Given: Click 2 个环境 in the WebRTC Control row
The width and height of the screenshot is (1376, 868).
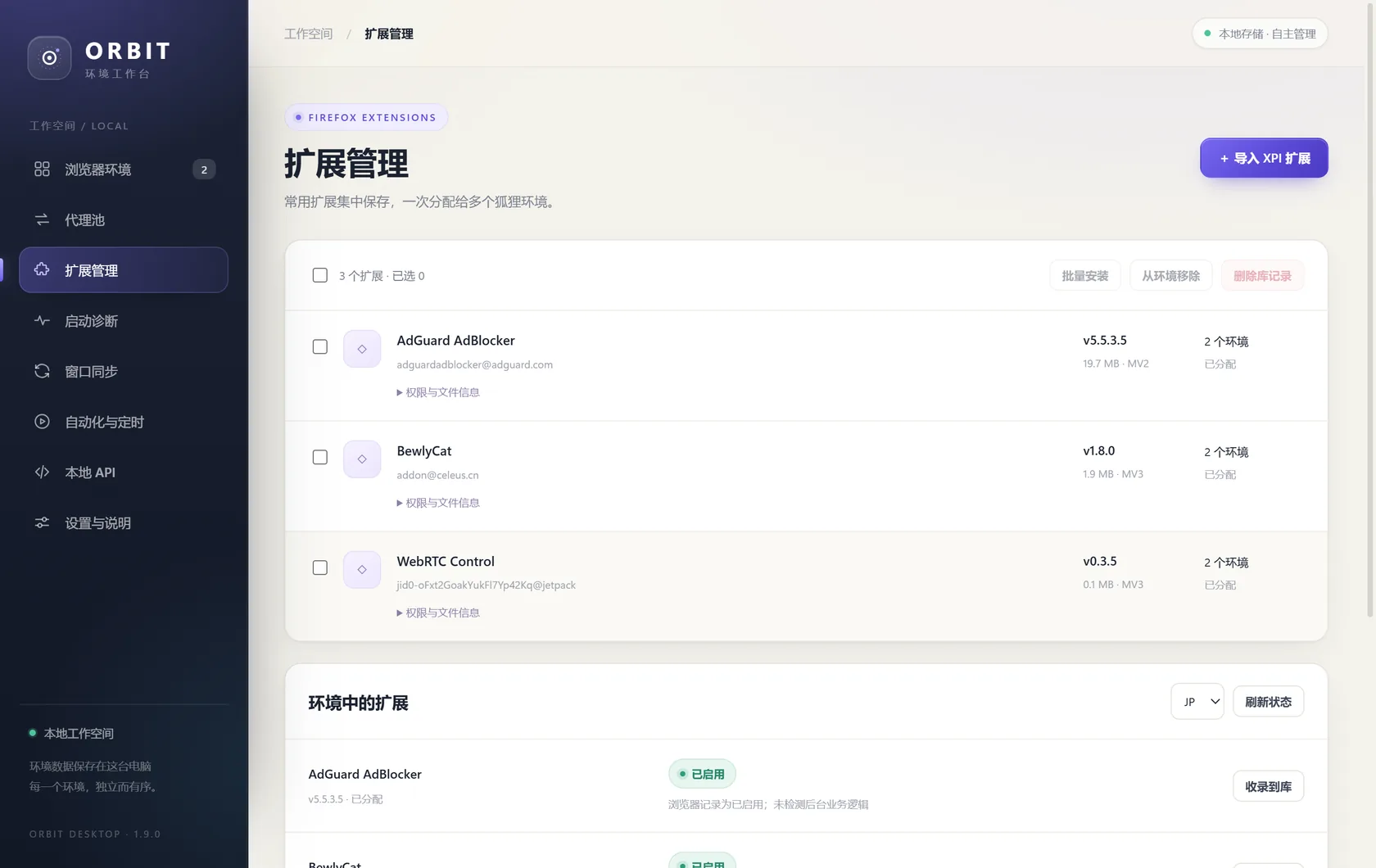Looking at the screenshot, I should coord(1226,563).
